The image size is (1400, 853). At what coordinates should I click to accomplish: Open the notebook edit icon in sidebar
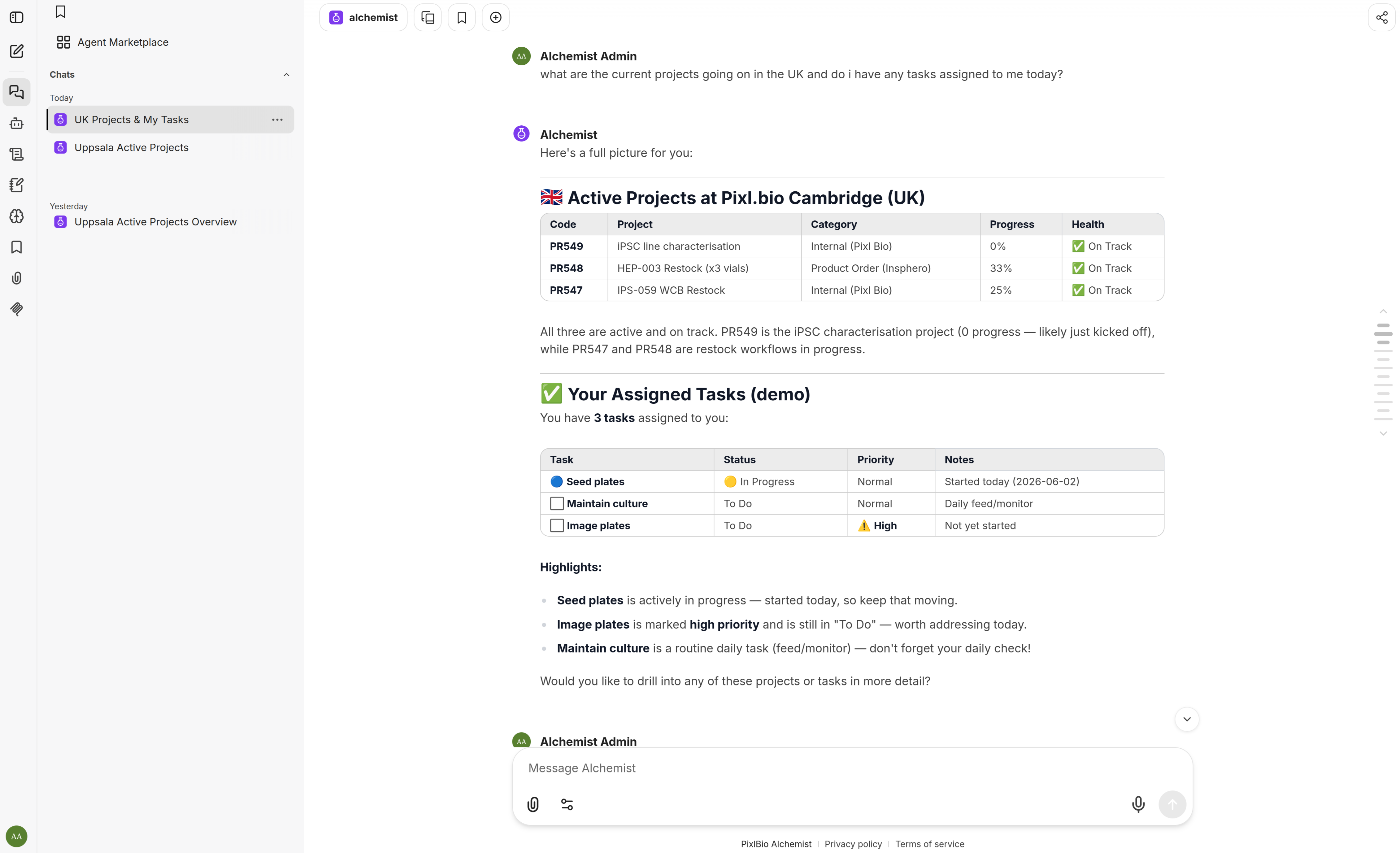[x=16, y=185]
